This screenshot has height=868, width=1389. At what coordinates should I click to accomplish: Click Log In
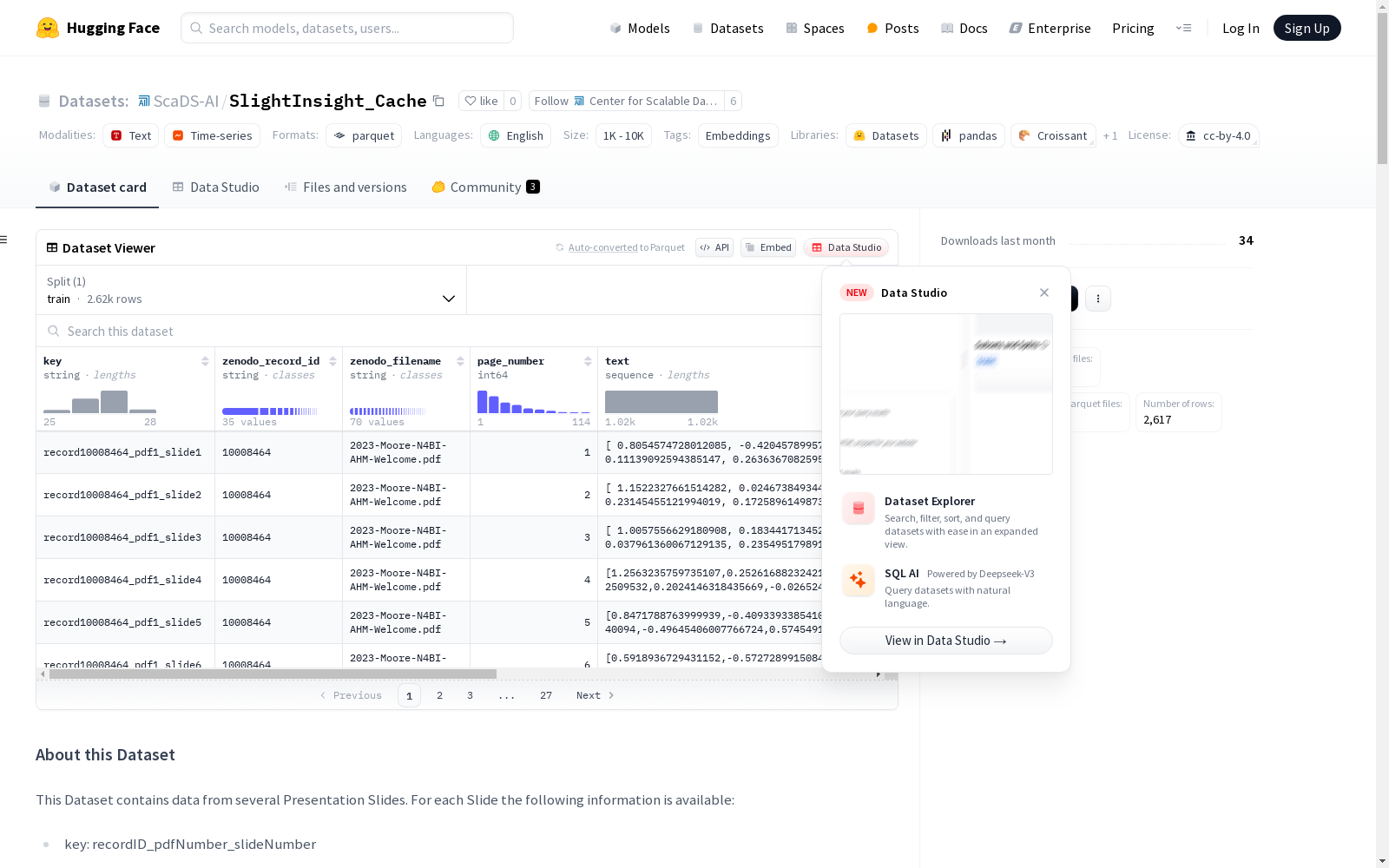[1241, 28]
